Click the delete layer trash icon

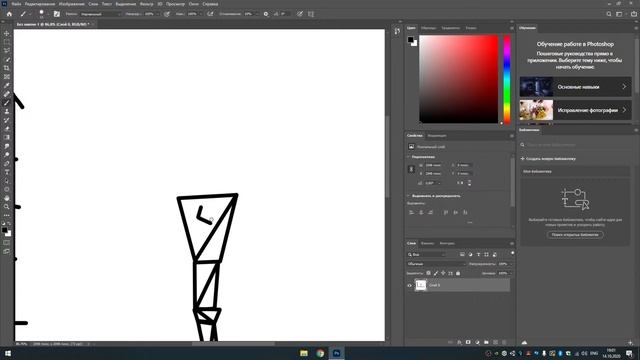pos(504,342)
